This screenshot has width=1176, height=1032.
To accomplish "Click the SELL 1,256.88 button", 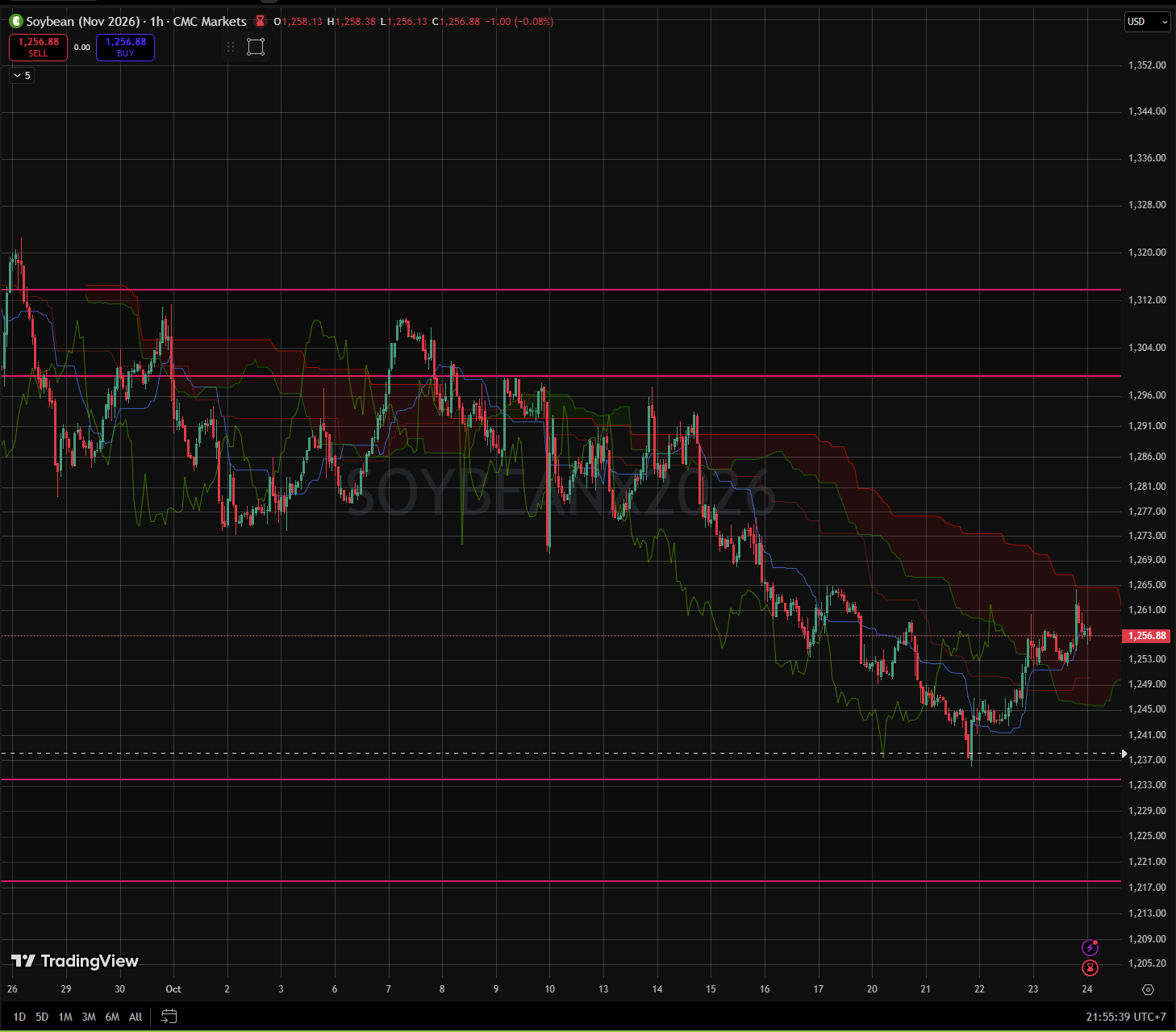I will (x=38, y=48).
